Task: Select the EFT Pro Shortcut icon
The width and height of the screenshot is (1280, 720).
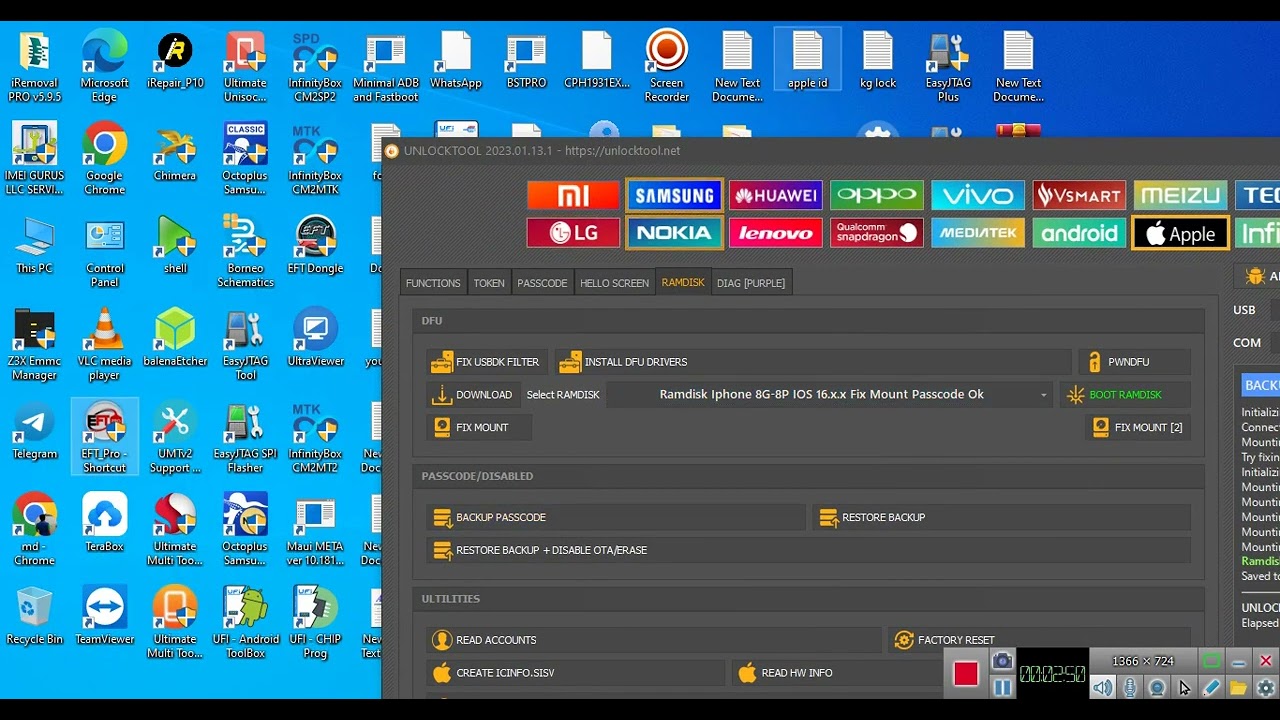Action: click(x=105, y=437)
